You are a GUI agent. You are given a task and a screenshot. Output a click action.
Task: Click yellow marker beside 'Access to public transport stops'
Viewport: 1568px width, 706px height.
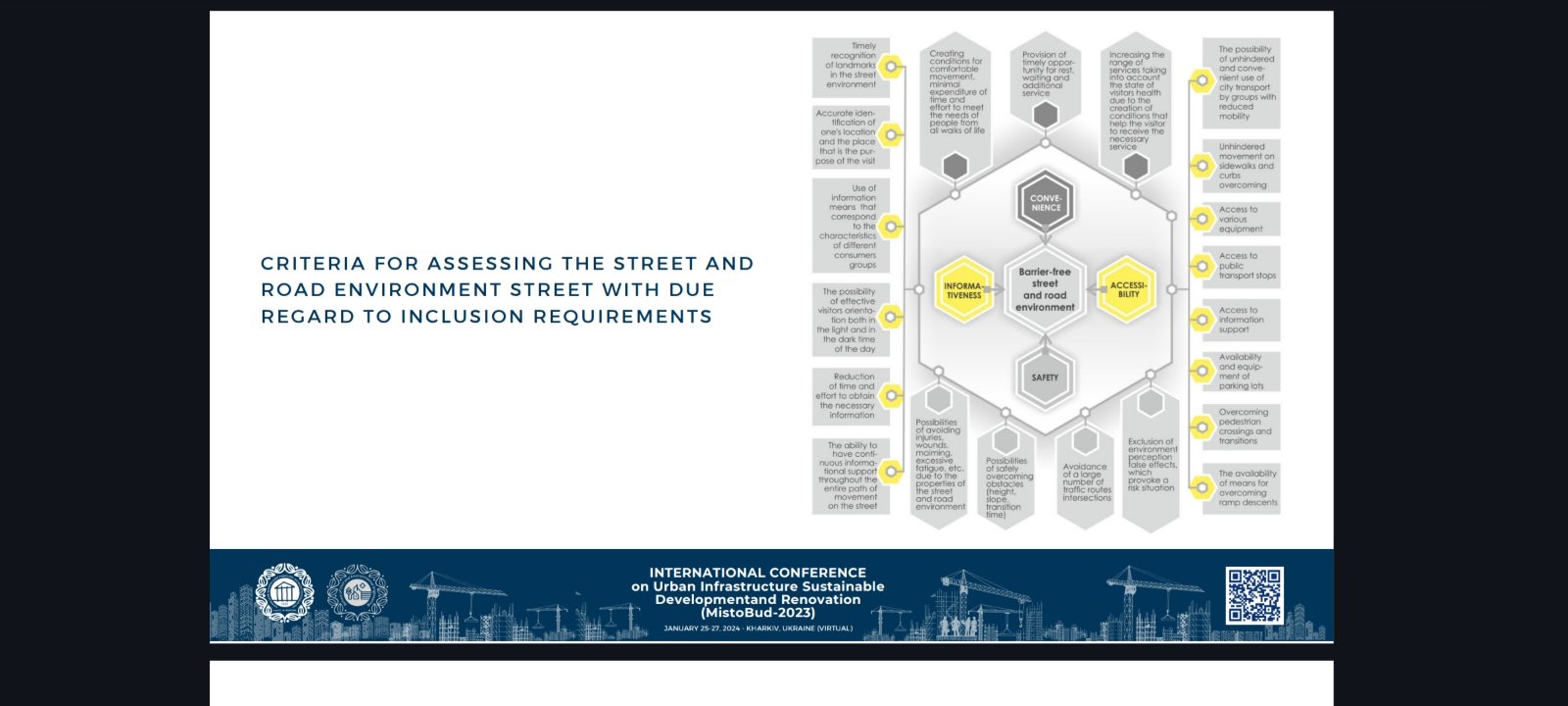(1202, 266)
